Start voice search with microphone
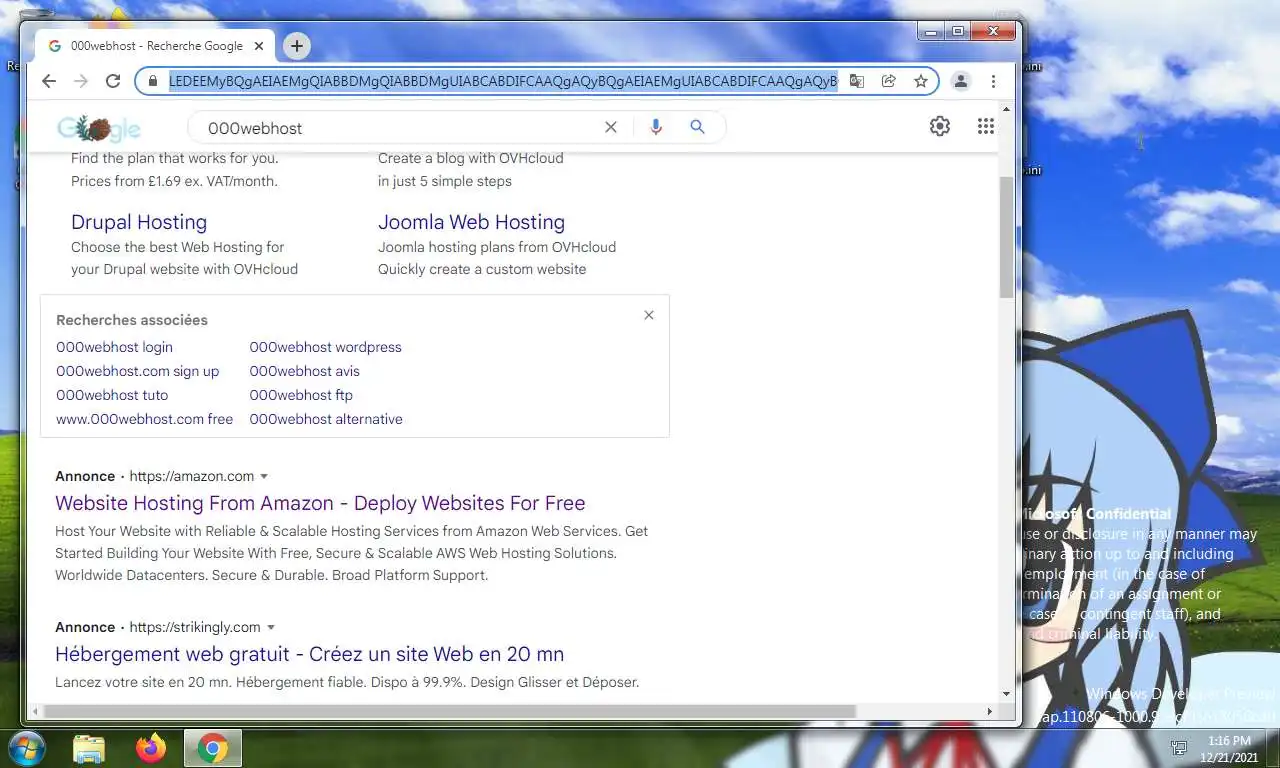The image size is (1280, 768). coord(656,127)
